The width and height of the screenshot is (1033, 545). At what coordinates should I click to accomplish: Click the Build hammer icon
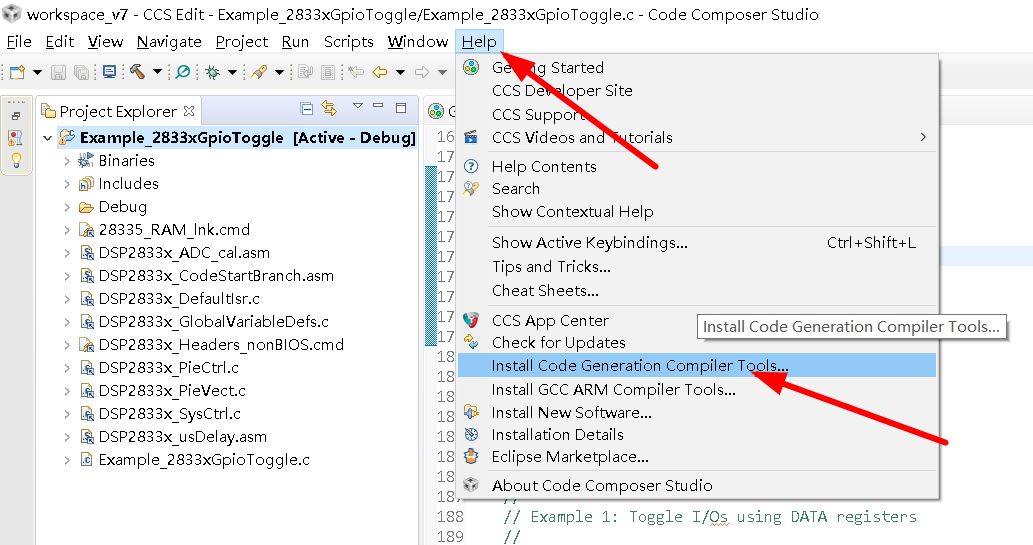[x=138, y=71]
